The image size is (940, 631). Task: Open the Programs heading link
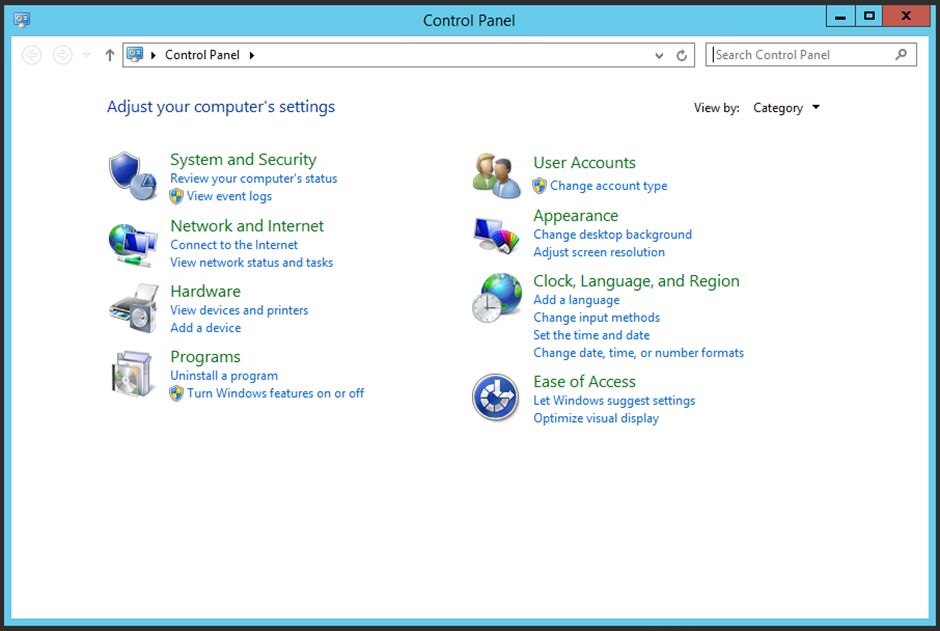coord(206,357)
